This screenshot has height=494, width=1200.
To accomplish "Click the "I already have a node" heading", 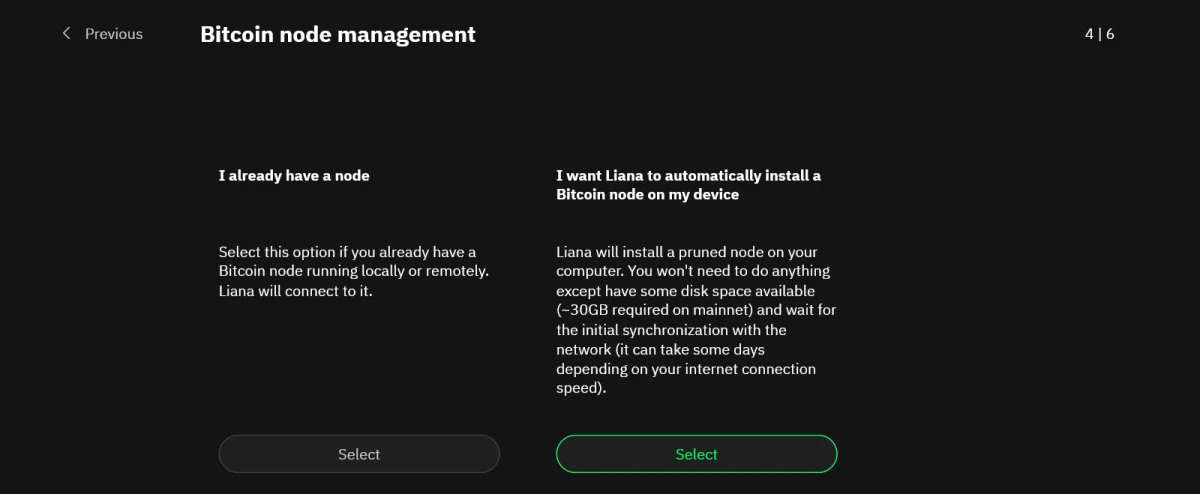I will pos(294,176).
